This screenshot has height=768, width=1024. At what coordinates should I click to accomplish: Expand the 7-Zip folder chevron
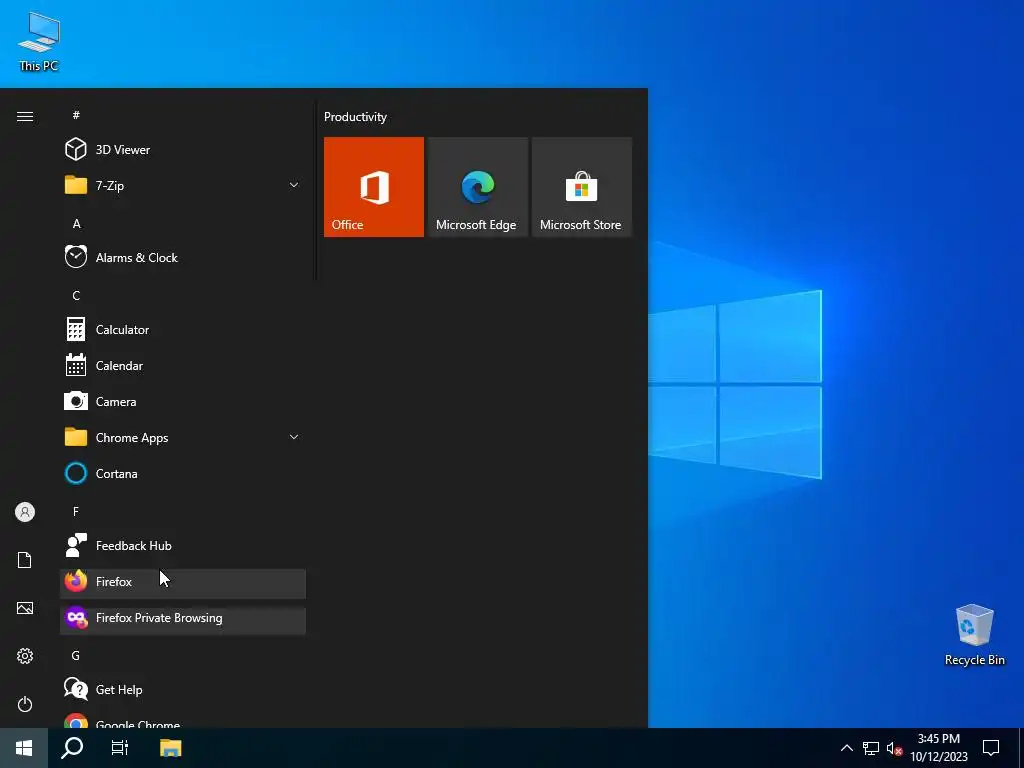(294, 185)
